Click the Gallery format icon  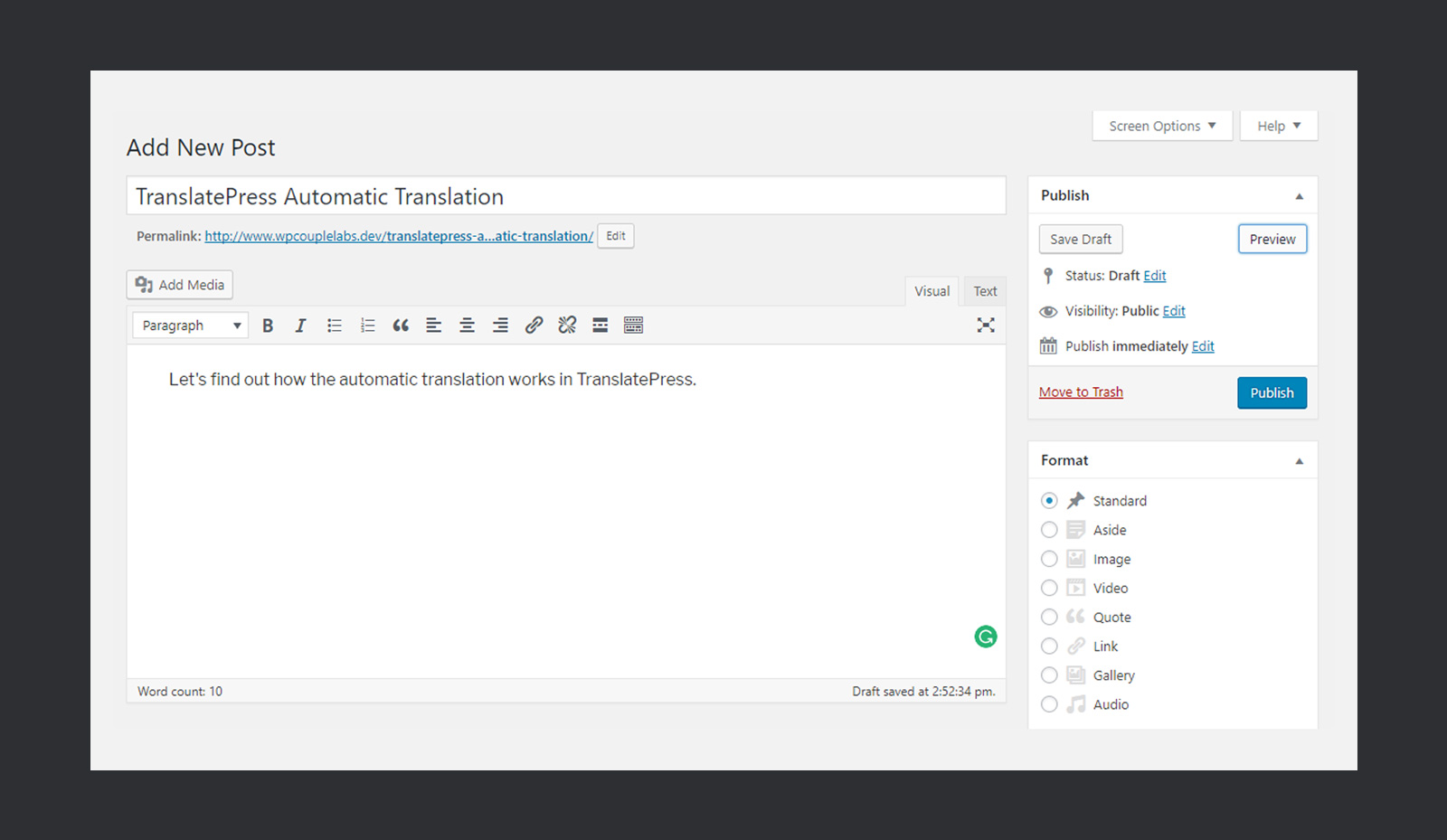point(1075,675)
